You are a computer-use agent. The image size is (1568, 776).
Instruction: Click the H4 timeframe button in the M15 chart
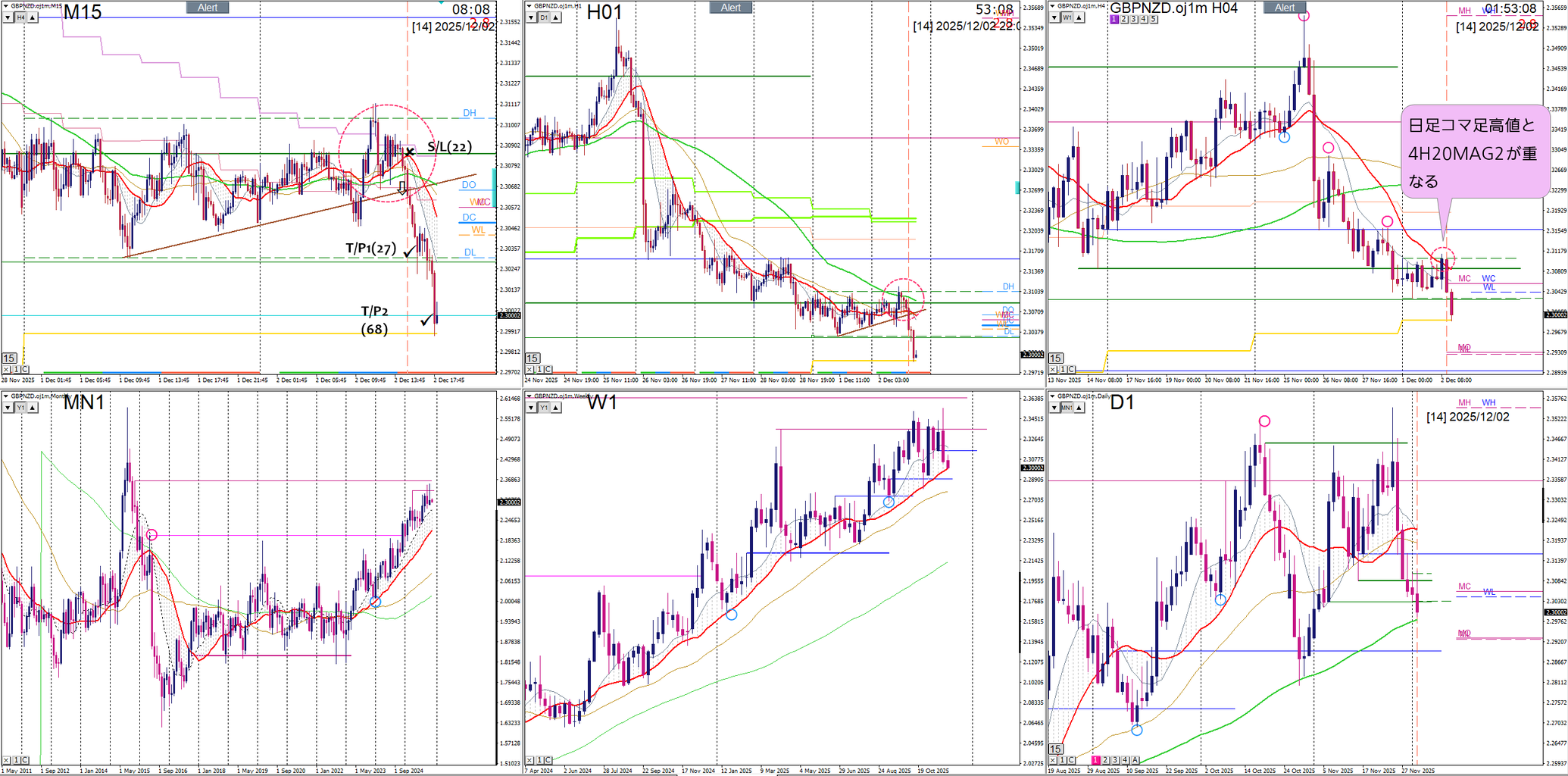point(20,17)
